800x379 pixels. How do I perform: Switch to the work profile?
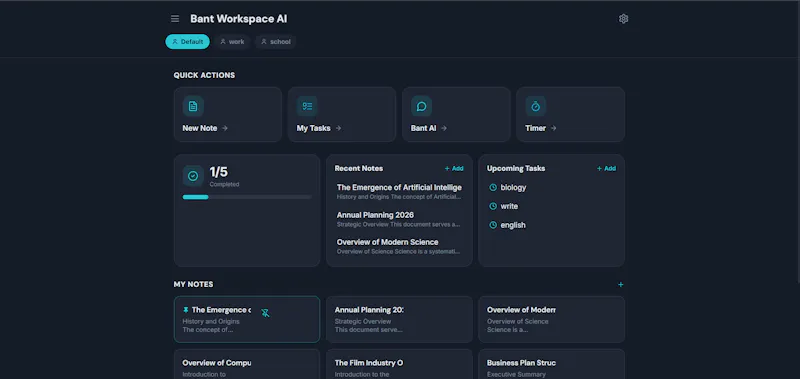tap(232, 42)
